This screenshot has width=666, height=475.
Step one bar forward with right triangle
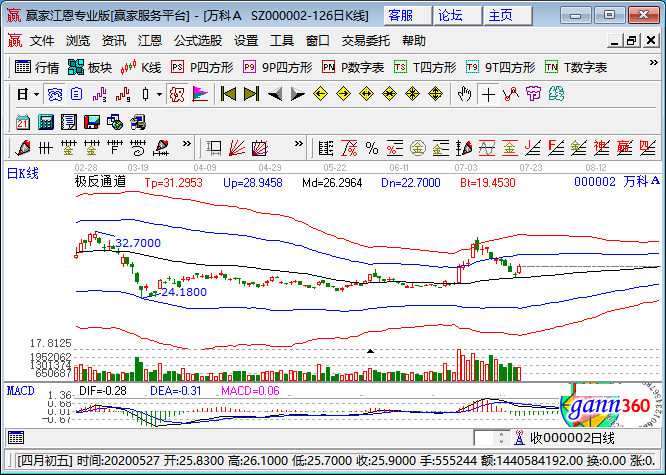[x=297, y=94]
